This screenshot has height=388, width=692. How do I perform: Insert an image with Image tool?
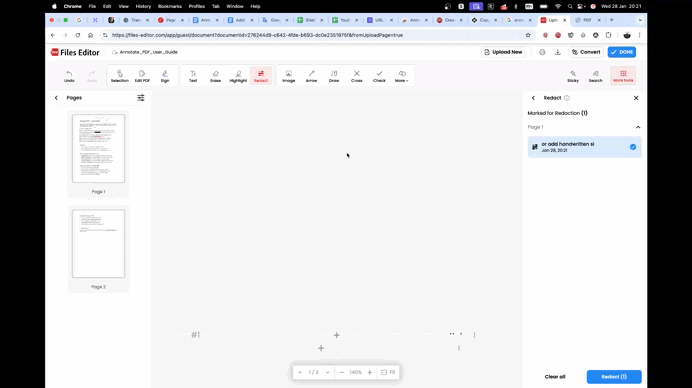(x=289, y=76)
